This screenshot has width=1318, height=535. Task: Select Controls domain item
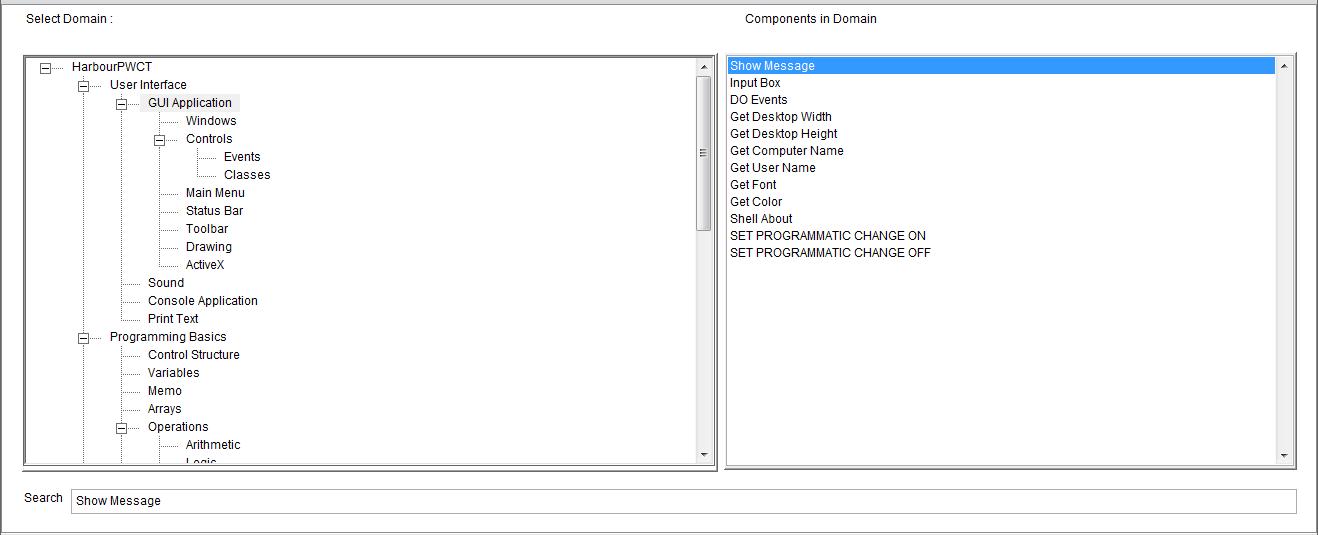[209, 139]
